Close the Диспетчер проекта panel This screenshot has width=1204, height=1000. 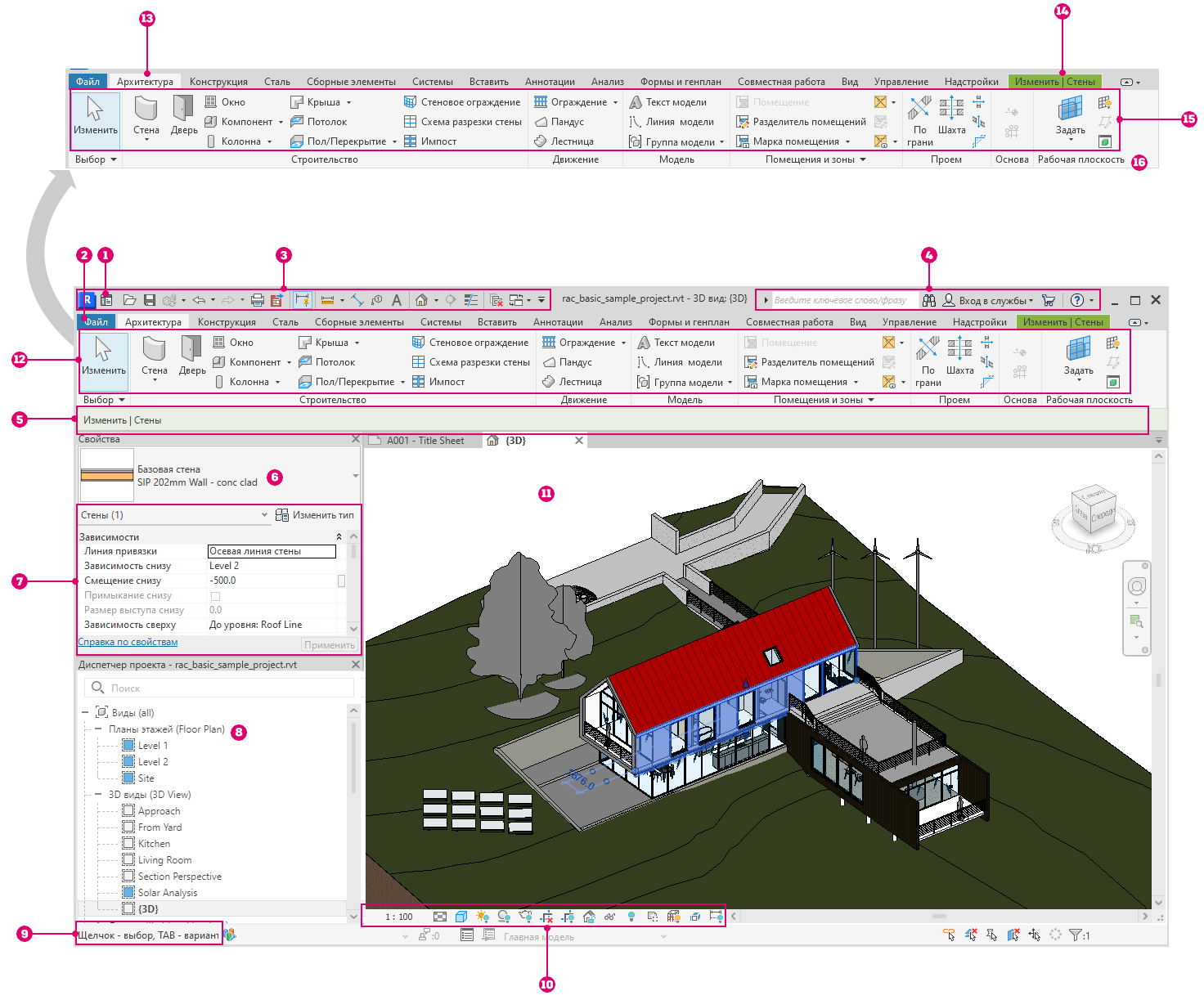pos(356,665)
